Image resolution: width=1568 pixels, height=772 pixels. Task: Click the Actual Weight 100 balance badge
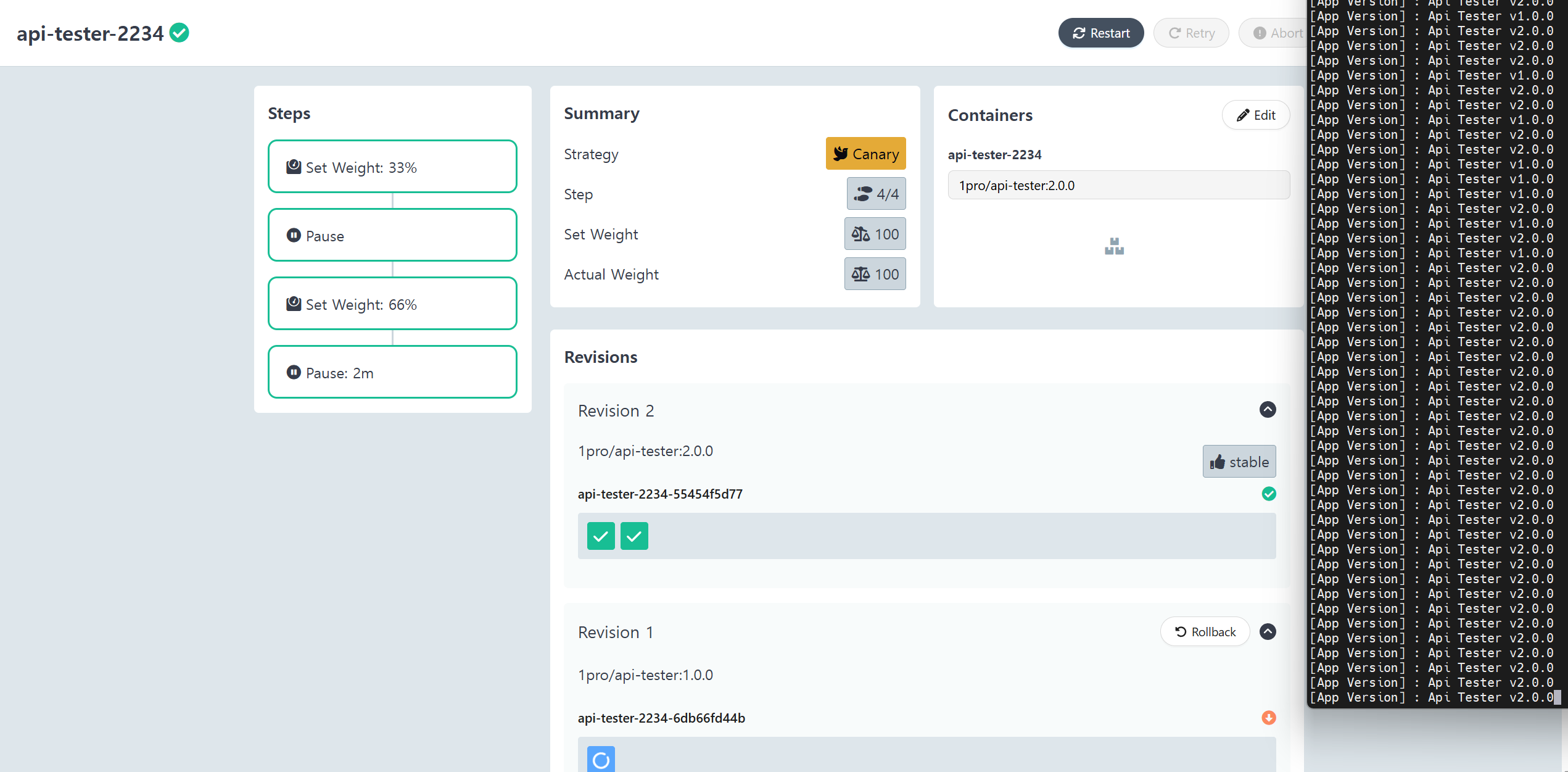875,274
